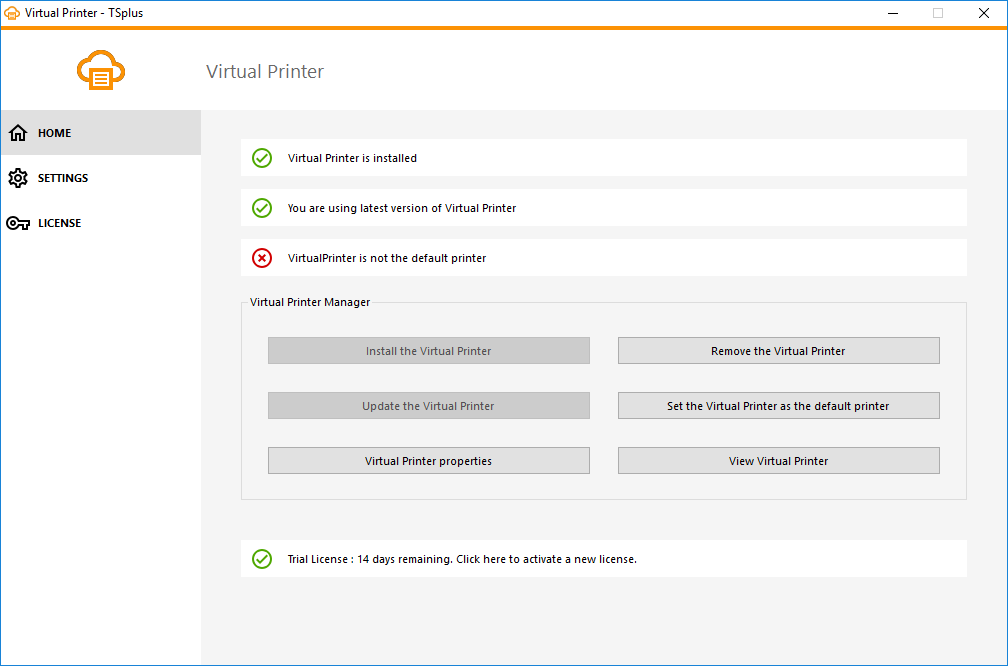Click the green check beside the latest version message
This screenshot has height=666, width=1008.
pos(261,208)
